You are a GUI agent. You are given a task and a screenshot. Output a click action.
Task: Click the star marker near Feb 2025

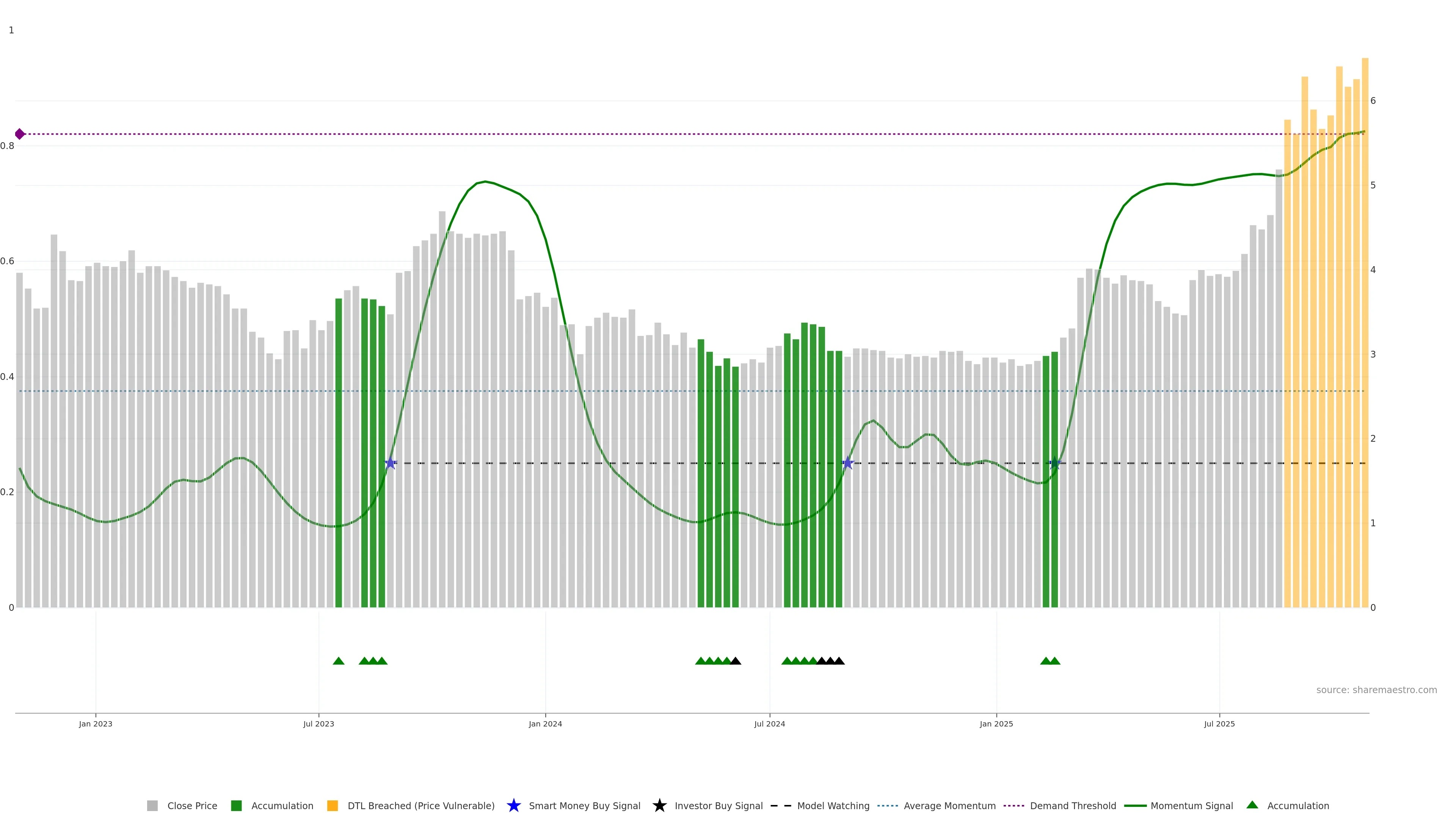(x=1054, y=463)
